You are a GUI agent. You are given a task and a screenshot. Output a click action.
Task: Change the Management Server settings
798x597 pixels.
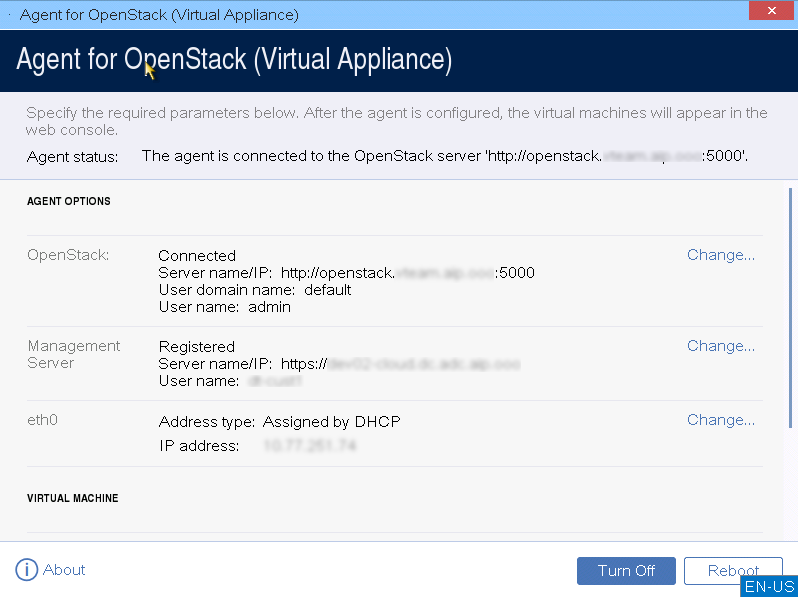point(721,346)
